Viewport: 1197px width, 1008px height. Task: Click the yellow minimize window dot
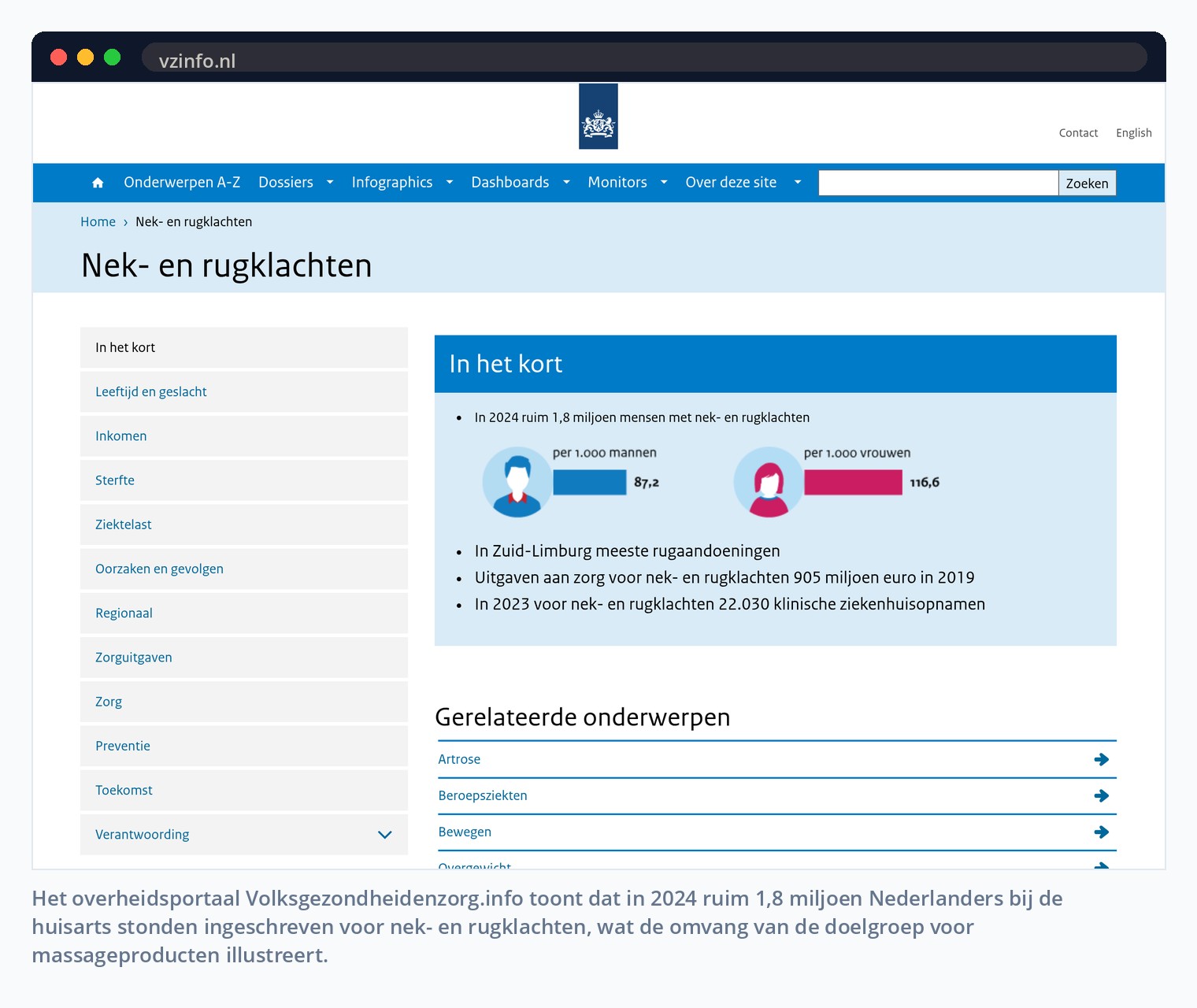[x=86, y=57]
